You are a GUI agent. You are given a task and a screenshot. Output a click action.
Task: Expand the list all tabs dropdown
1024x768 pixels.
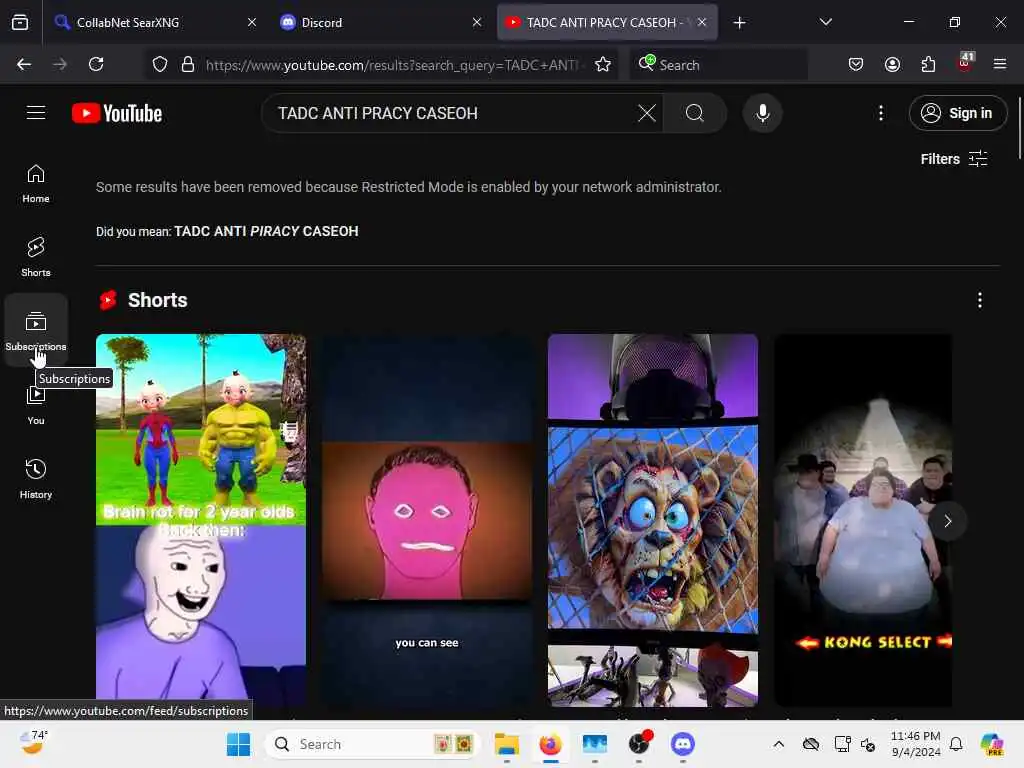(x=825, y=22)
